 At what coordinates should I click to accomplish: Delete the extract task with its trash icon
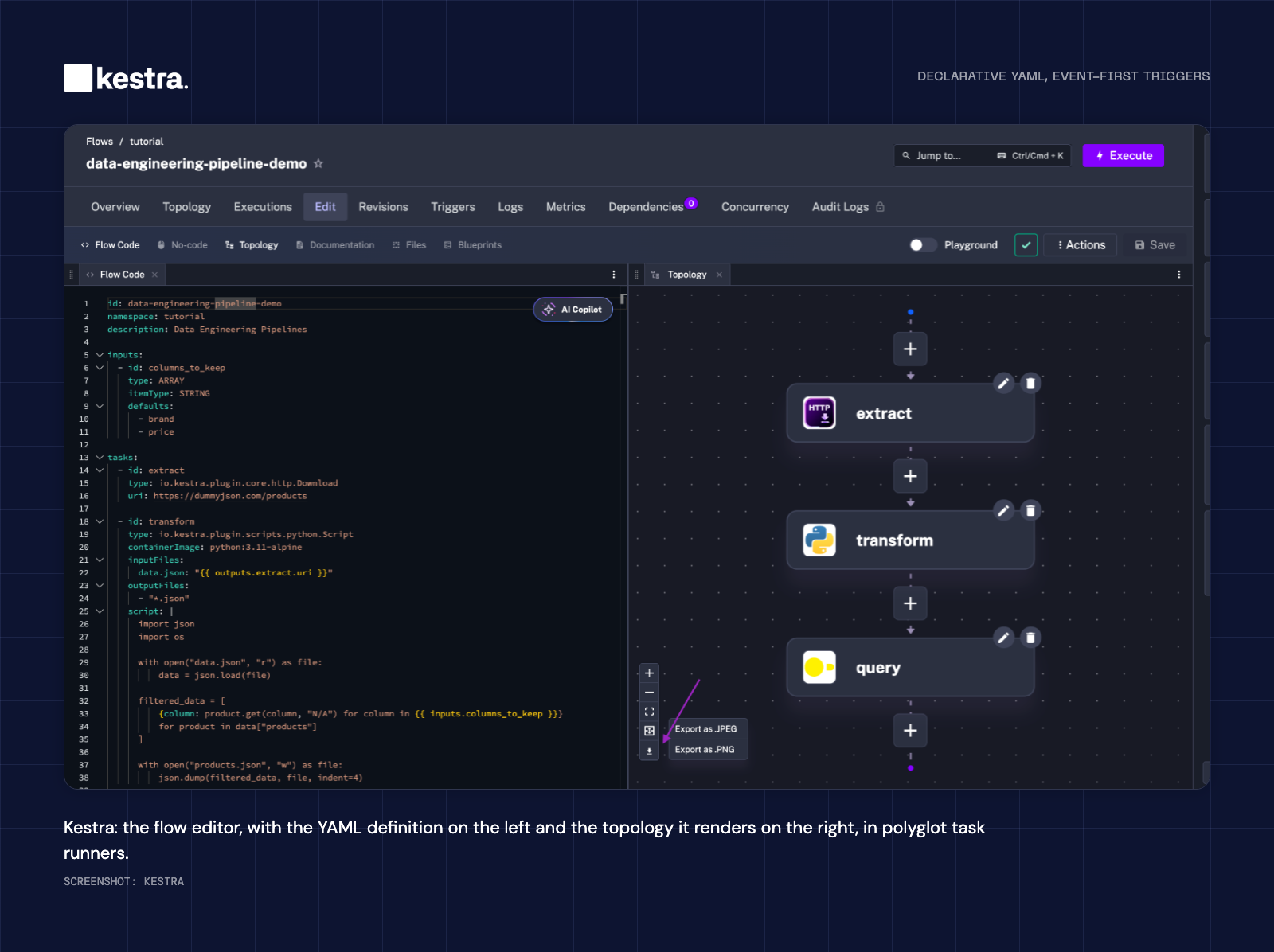(x=1030, y=384)
